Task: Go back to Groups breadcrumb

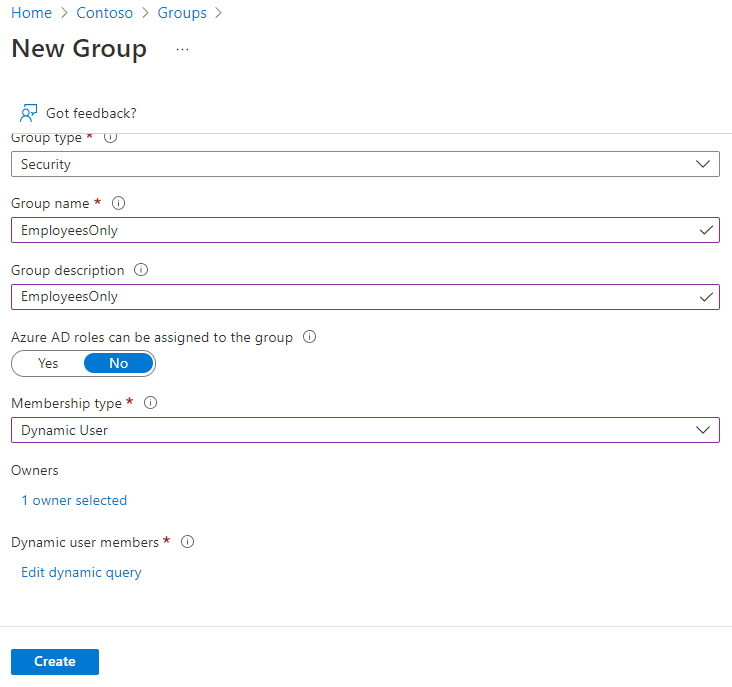Action: pyautogui.click(x=182, y=13)
